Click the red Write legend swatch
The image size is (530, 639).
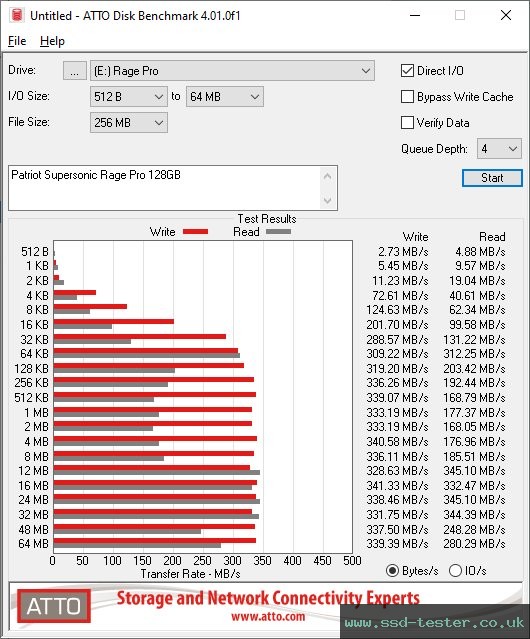point(196,231)
